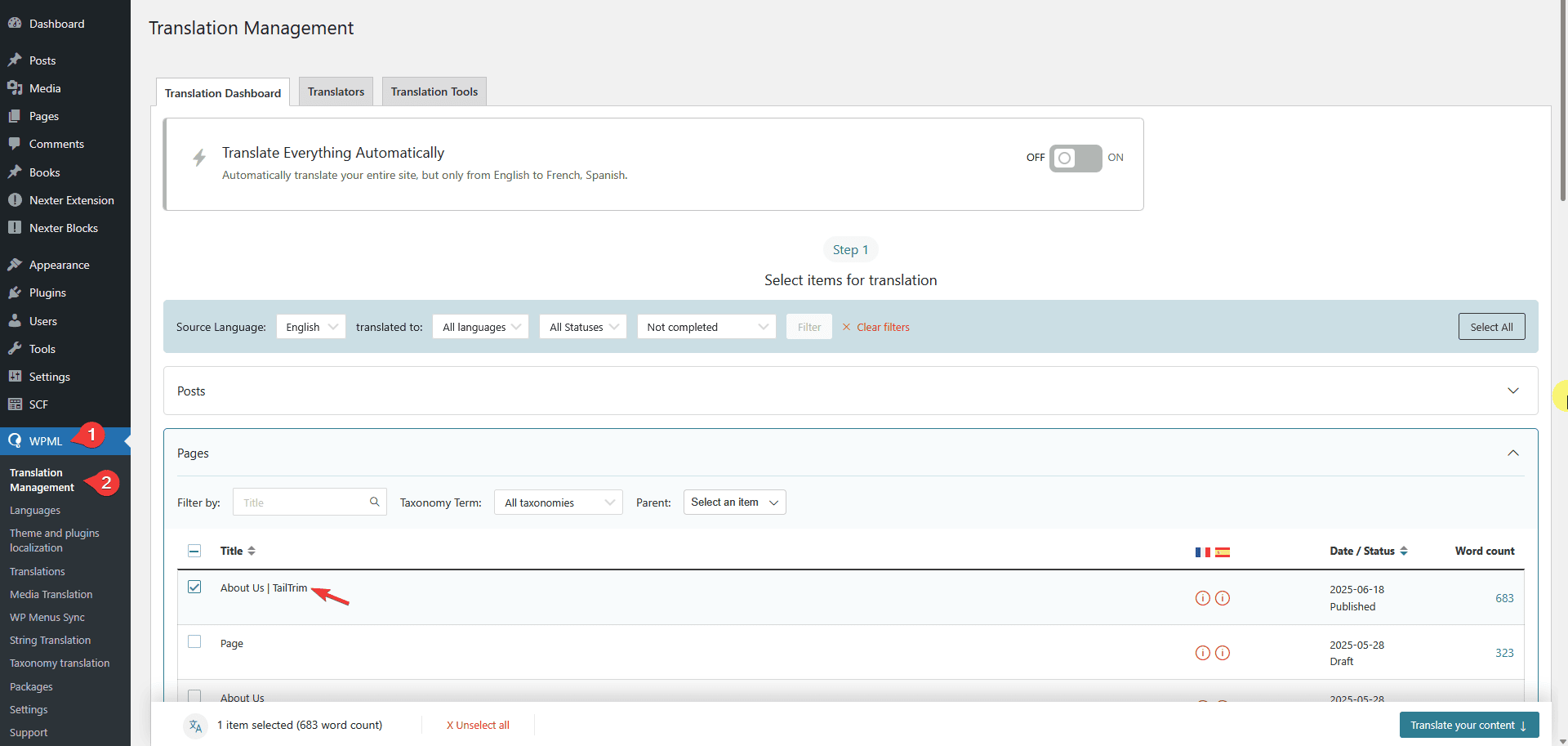Uncheck the About Us | TailTrim row checkbox
Image resolution: width=1568 pixels, height=746 pixels.
194,587
